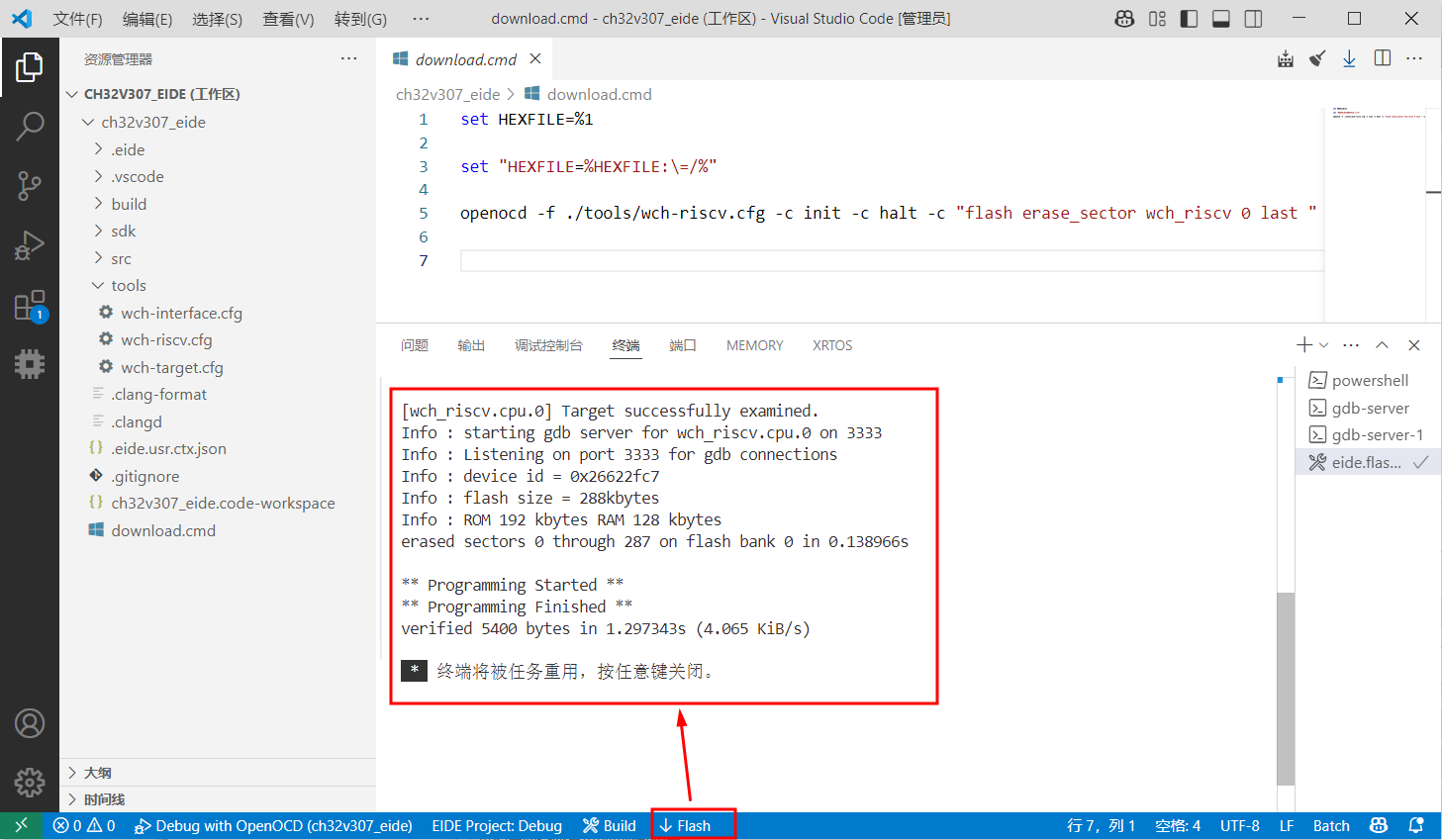Expand the build folder
The height and width of the screenshot is (840, 1442).
pyautogui.click(x=98, y=203)
